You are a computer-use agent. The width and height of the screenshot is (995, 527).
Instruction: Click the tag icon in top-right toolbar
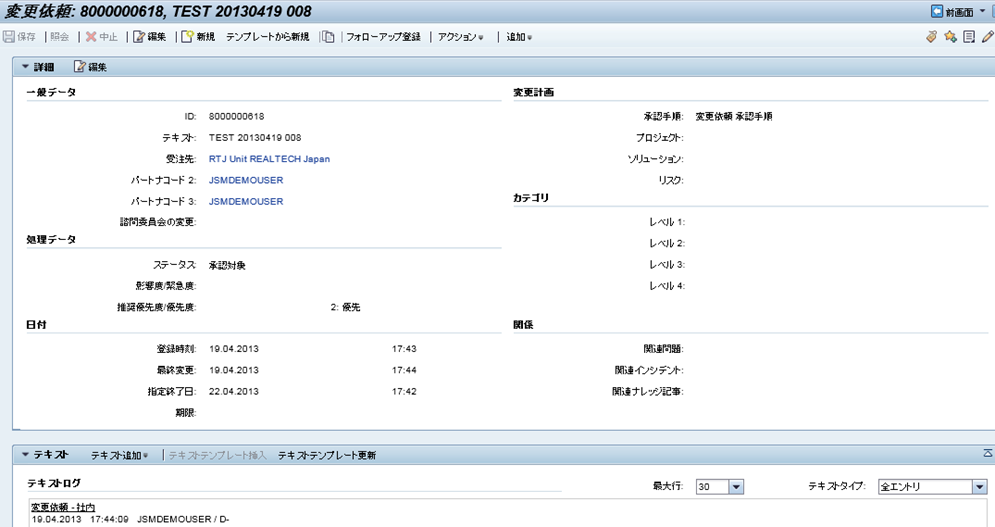(932, 37)
